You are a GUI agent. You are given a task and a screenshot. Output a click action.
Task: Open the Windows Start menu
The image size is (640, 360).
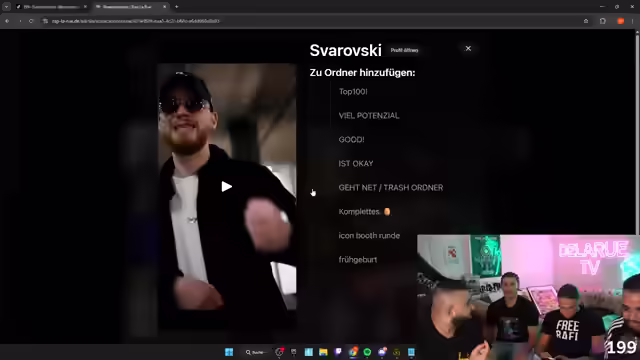(229, 352)
